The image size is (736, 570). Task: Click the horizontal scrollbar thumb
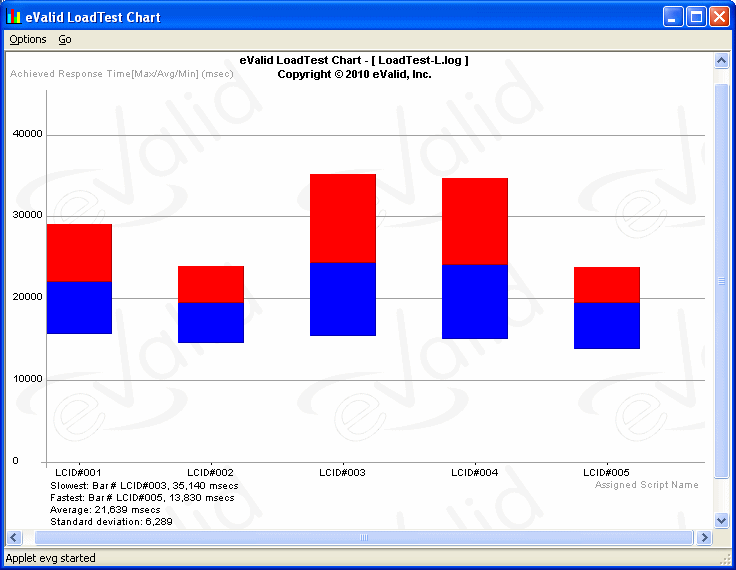[x=364, y=538]
